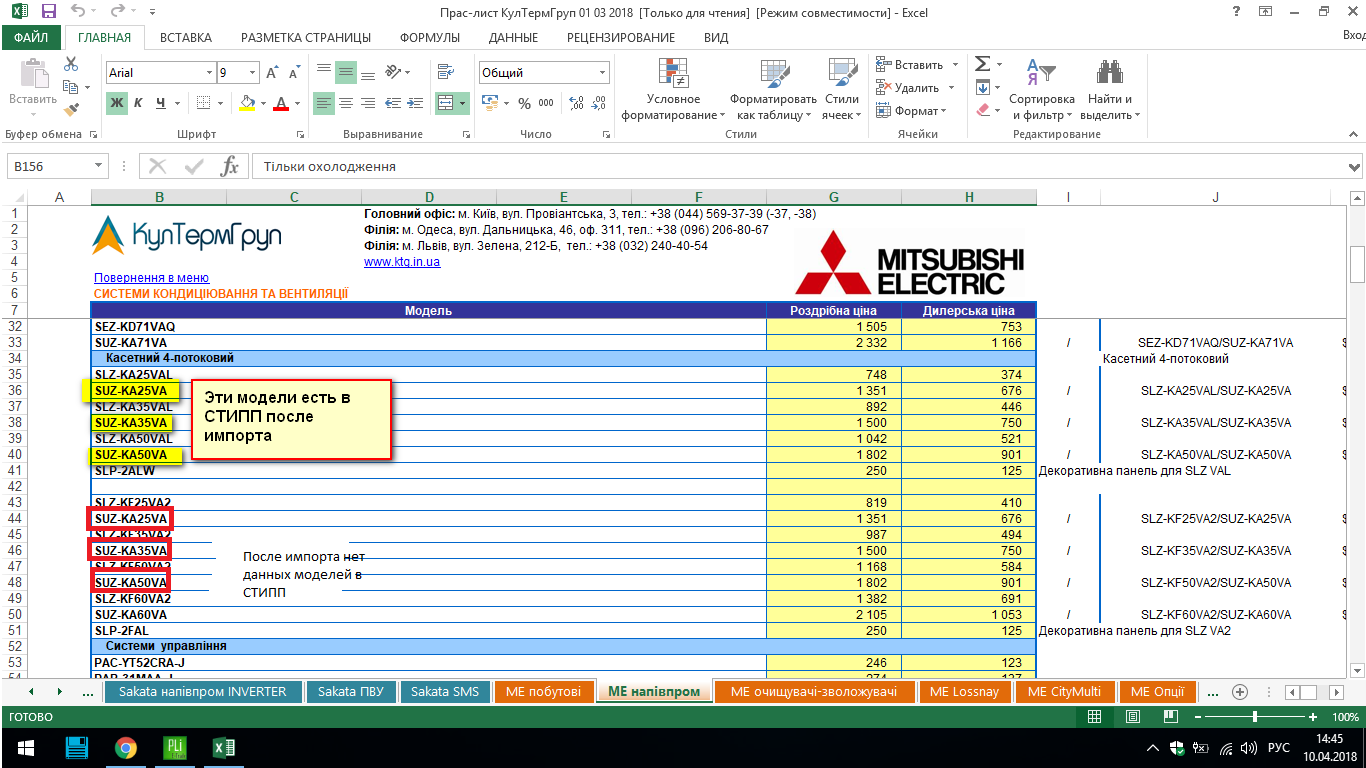
Task: Apply the thousands separator (000) format
Action: pyautogui.click(x=546, y=103)
